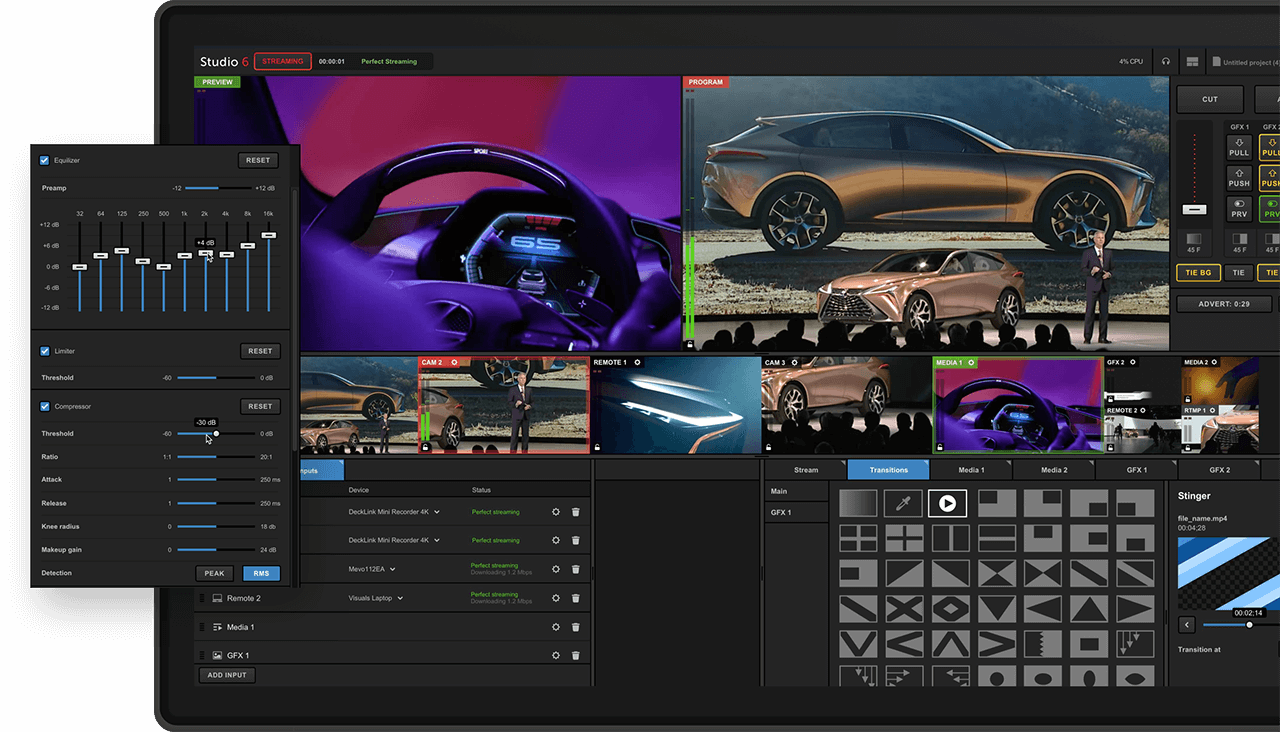Open the headphone audio monitor icon

[1164, 61]
